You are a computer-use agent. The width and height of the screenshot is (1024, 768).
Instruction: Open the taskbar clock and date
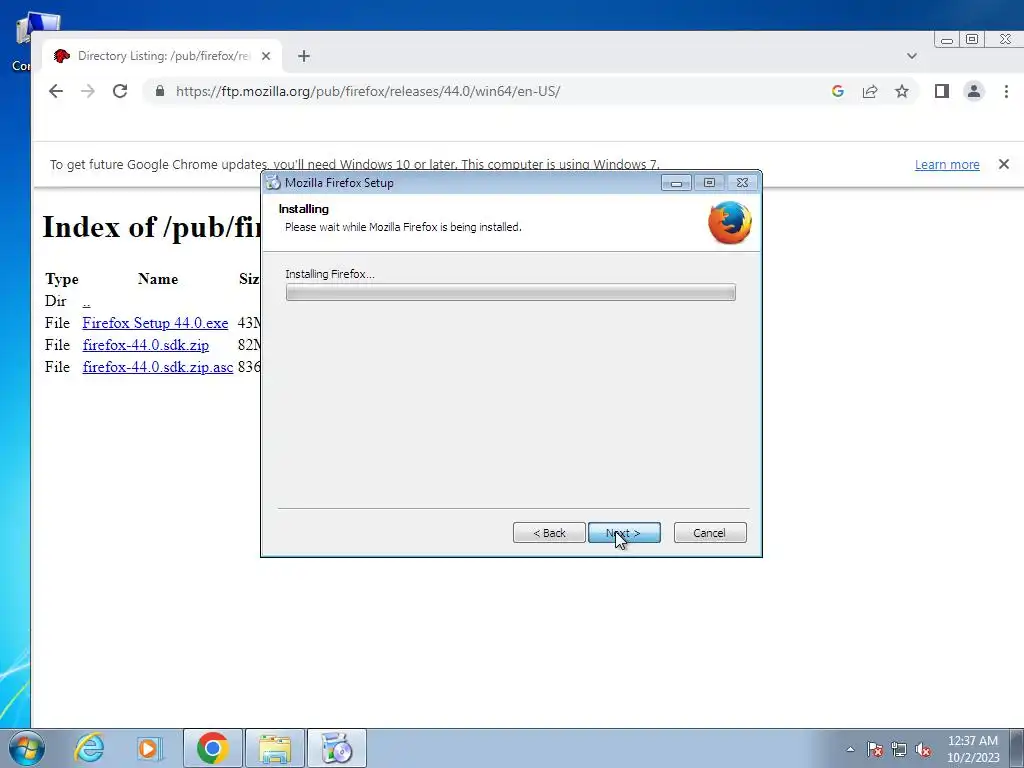tap(973, 749)
